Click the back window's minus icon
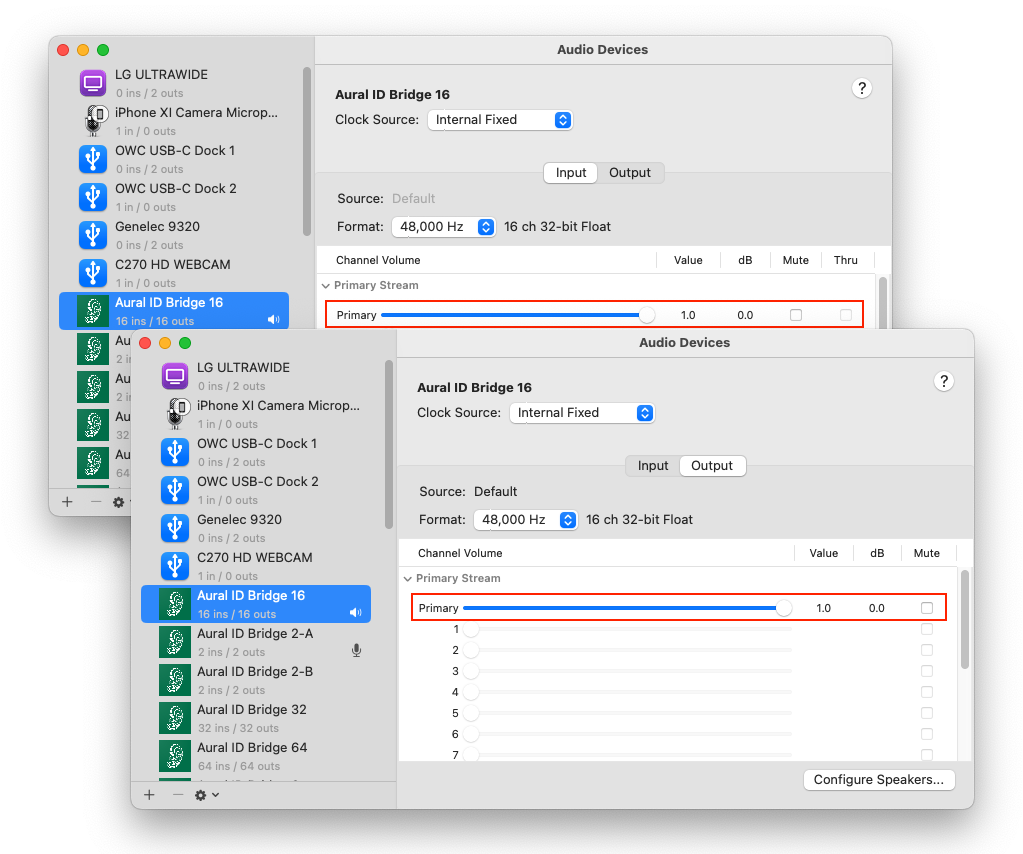1023x854 pixels. click(x=96, y=502)
